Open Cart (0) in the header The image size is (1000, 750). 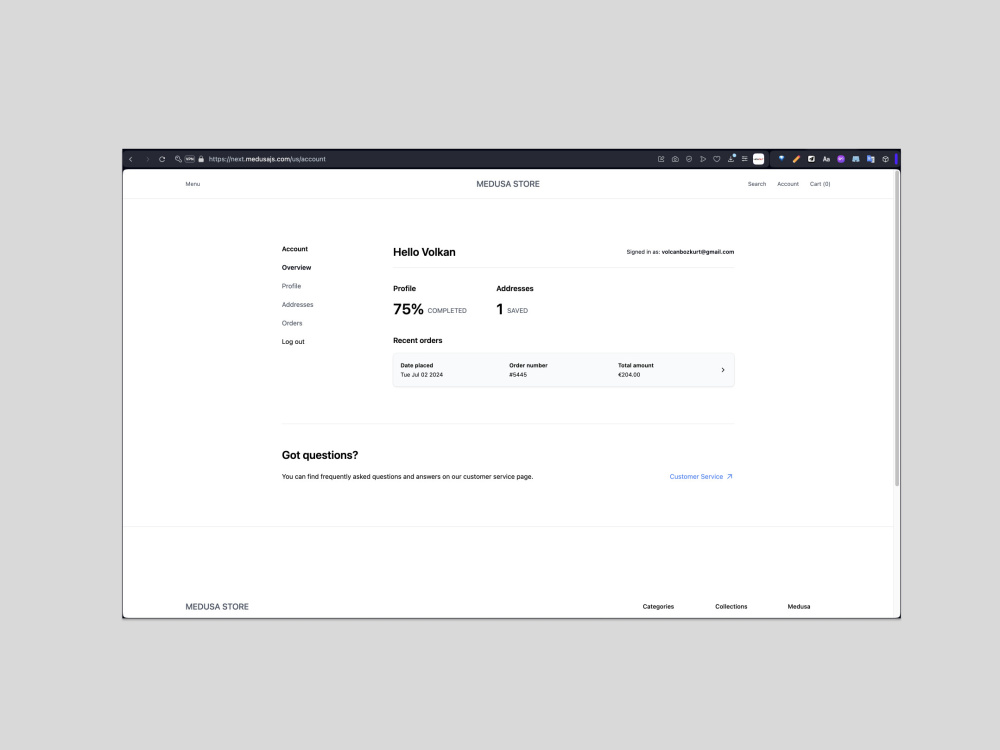[820, 184]
